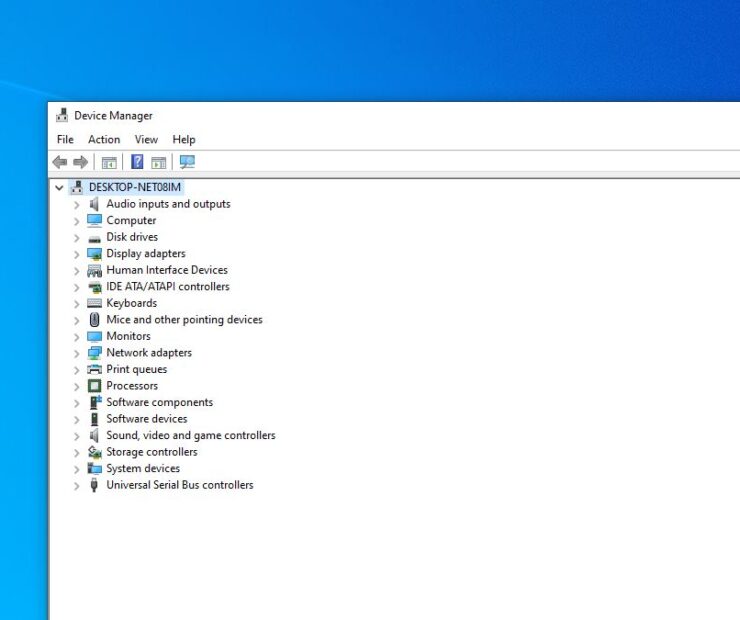Select the Processors text label

click(x=132, y=385)
